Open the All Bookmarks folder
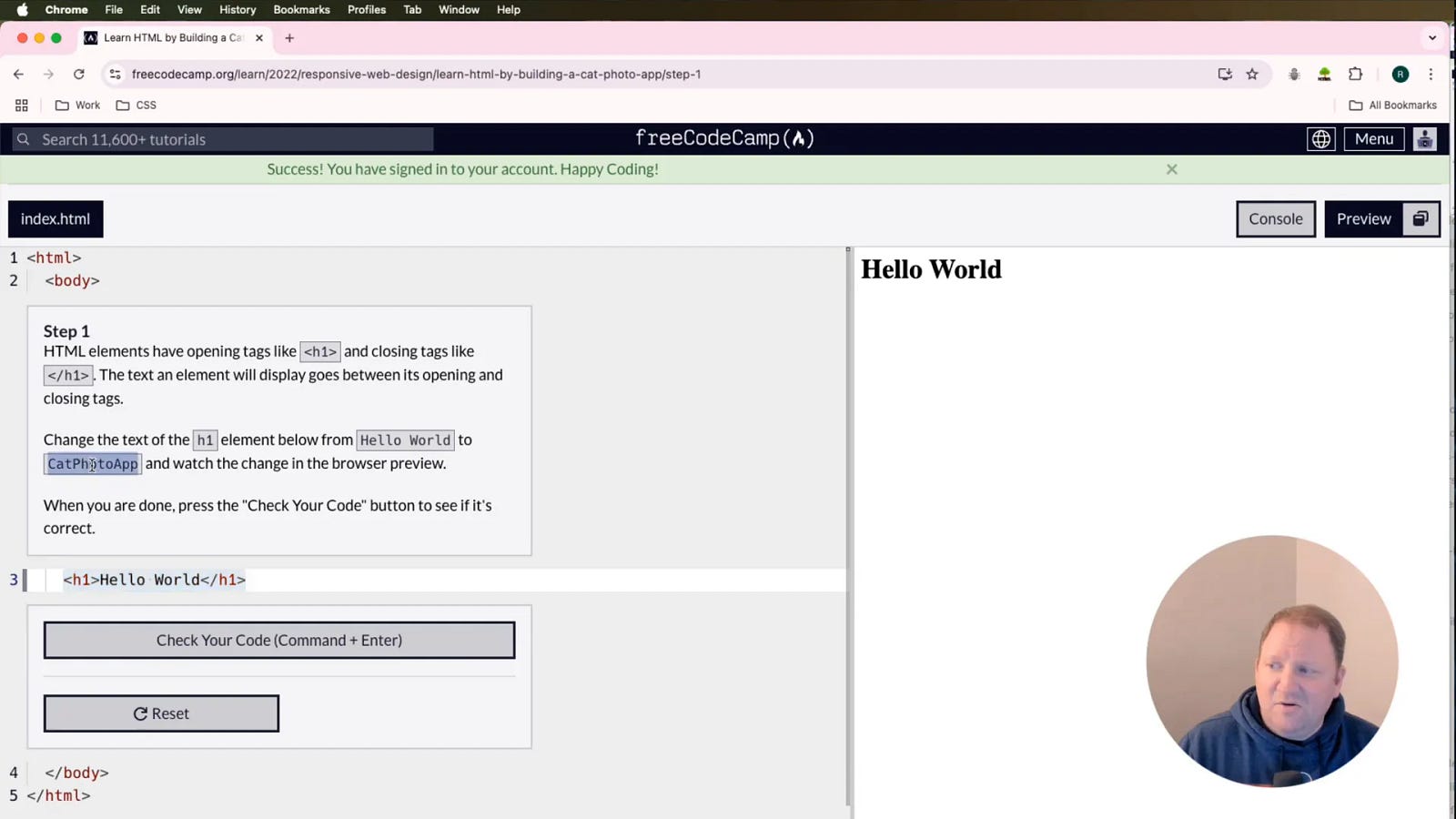This screenshot has width=1456, height=819. click(x=1392, y=106)
